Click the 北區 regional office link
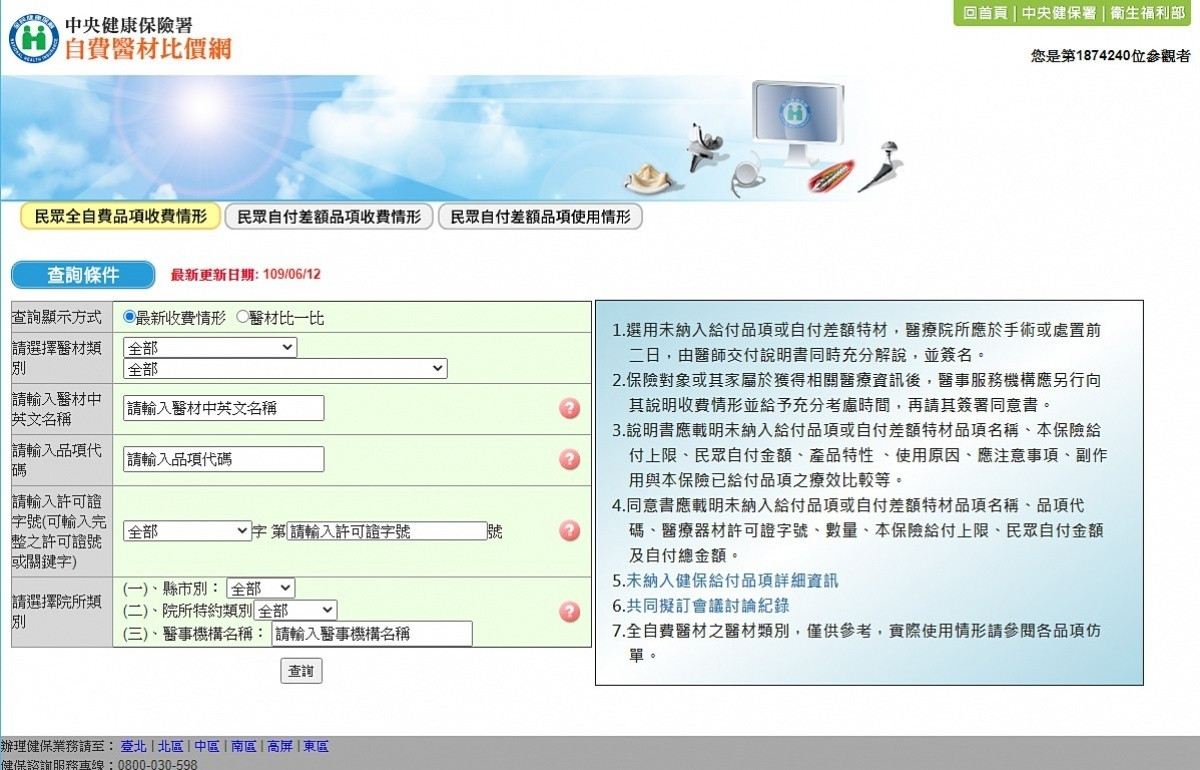Screen dimensions: 1200x770 pos(170,746)
